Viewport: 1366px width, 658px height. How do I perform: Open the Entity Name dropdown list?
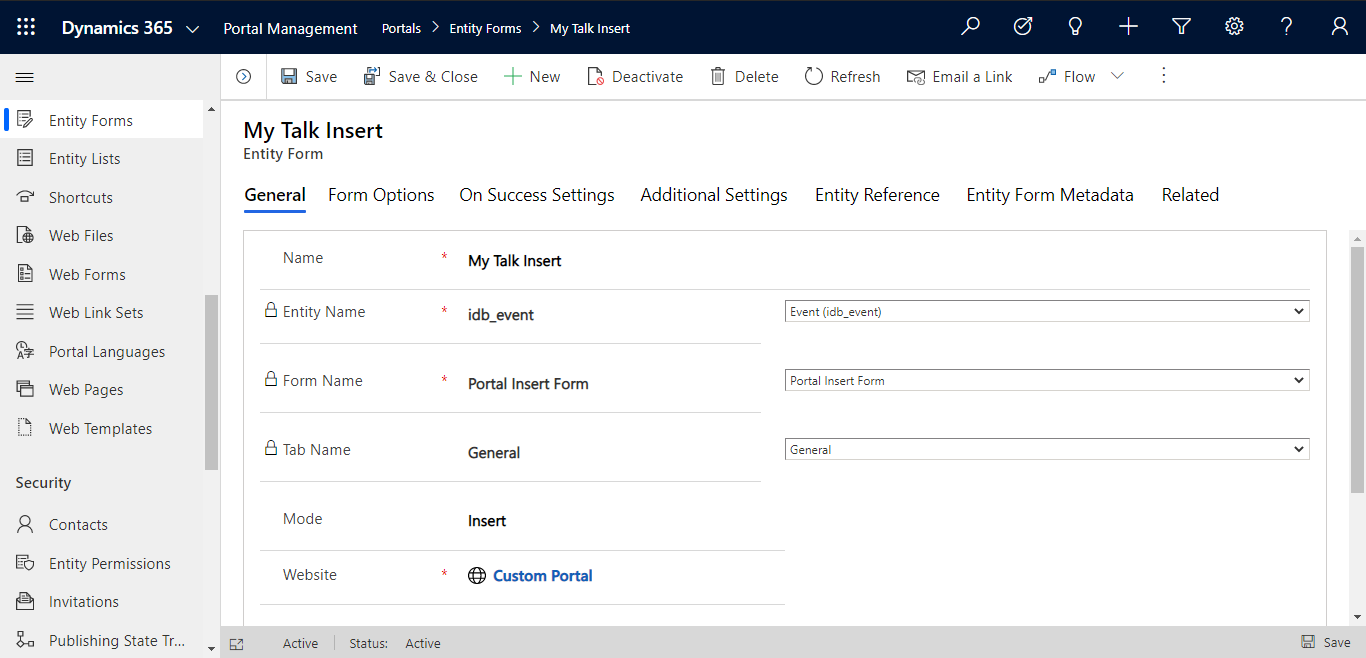[1047, 312]
